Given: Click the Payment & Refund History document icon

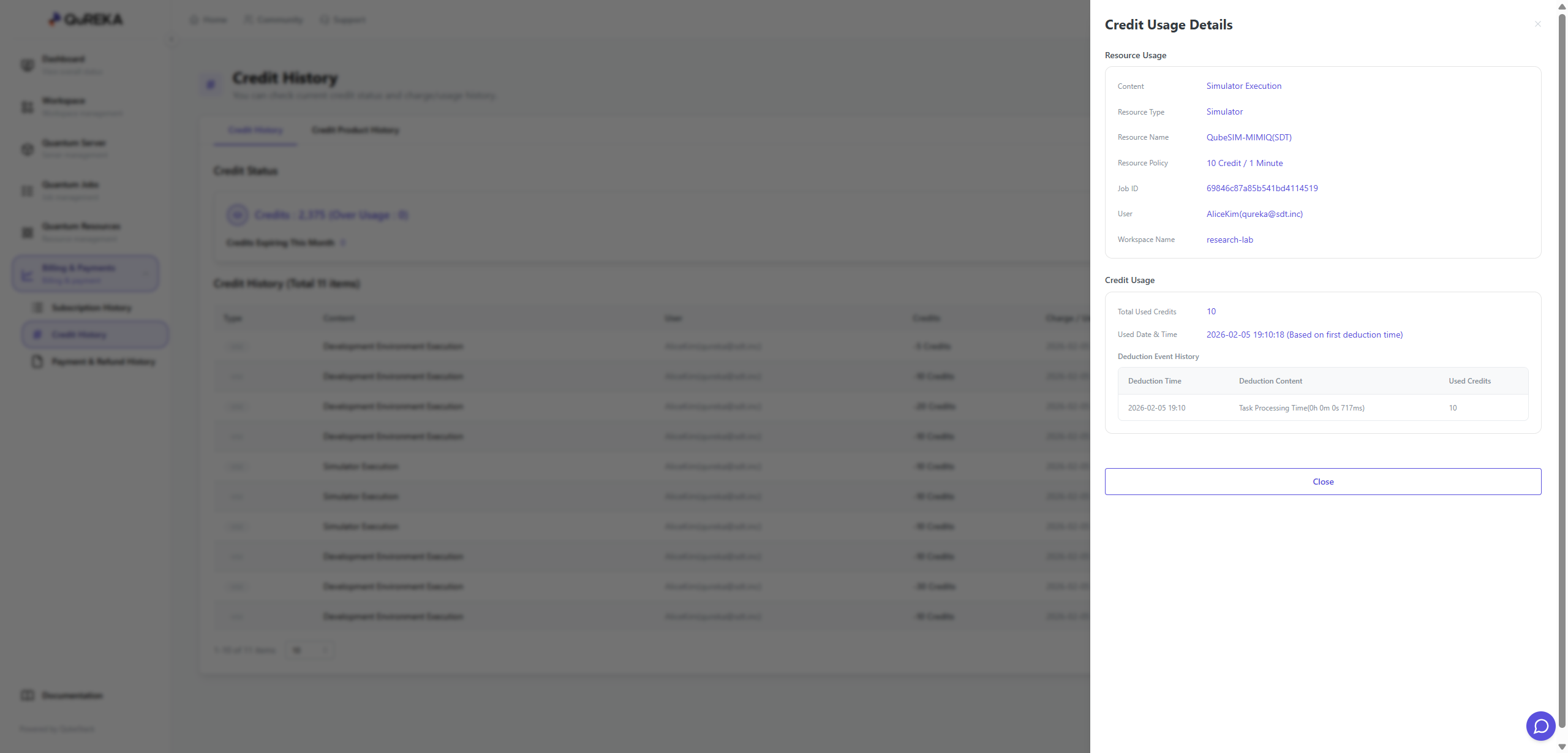Looking at the screenshot, I should (x=37, y=361).
